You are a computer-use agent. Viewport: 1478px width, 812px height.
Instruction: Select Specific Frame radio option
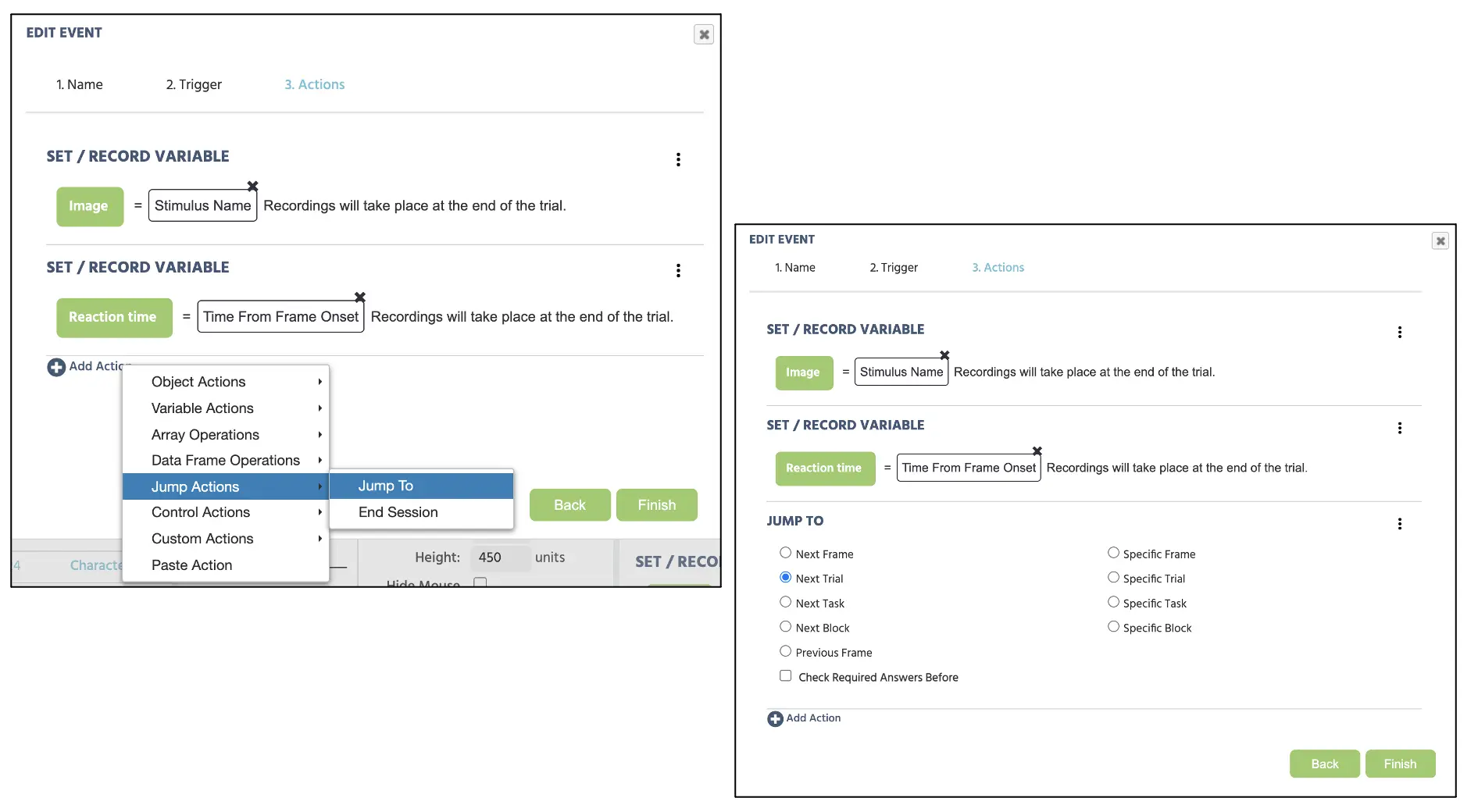(1113, 553)
